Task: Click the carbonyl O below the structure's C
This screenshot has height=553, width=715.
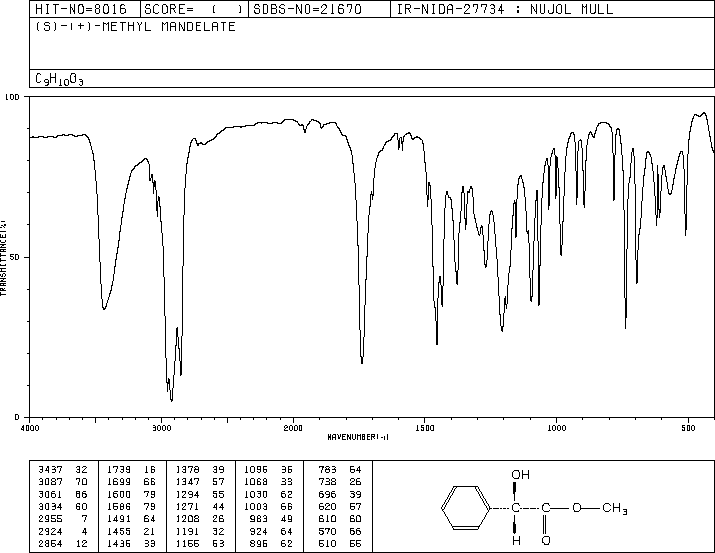Action: coord(546,541)
